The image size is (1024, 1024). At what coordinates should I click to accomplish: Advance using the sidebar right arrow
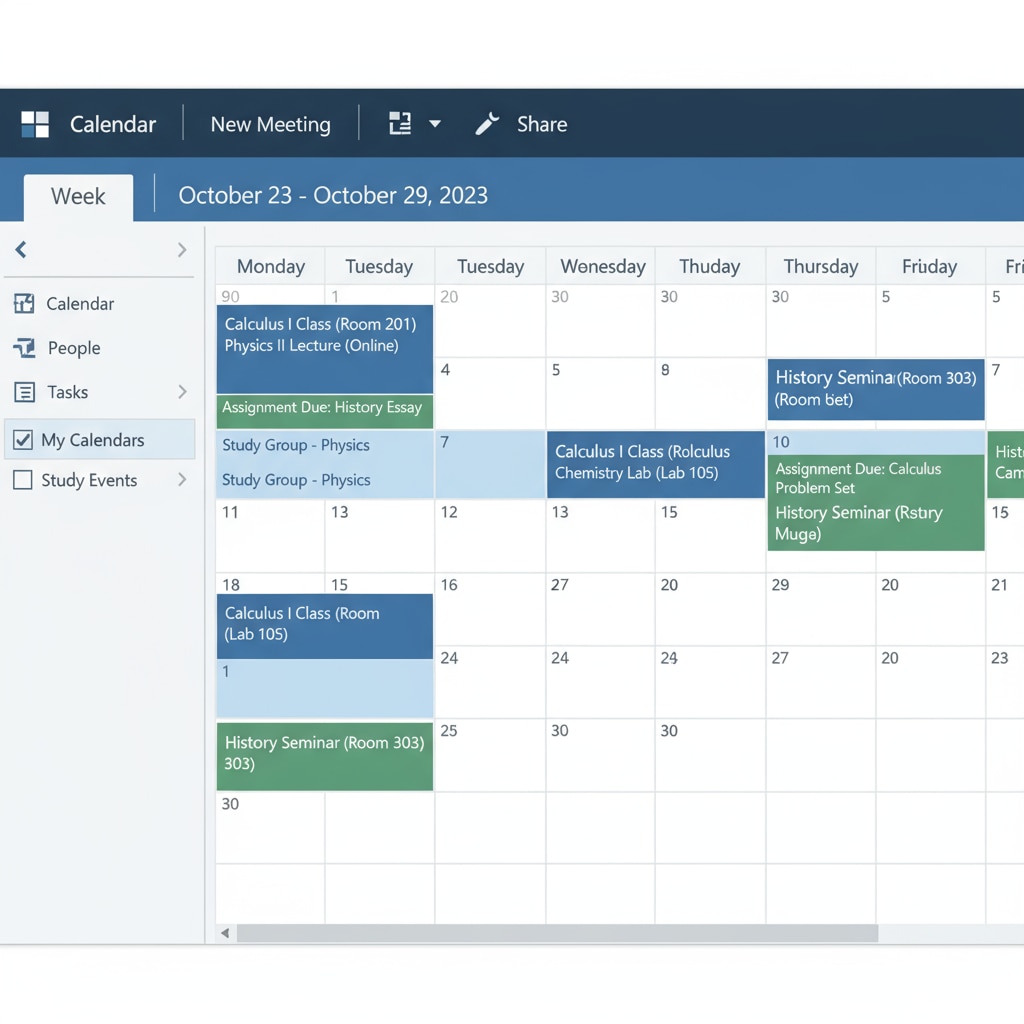click(182, 250)
